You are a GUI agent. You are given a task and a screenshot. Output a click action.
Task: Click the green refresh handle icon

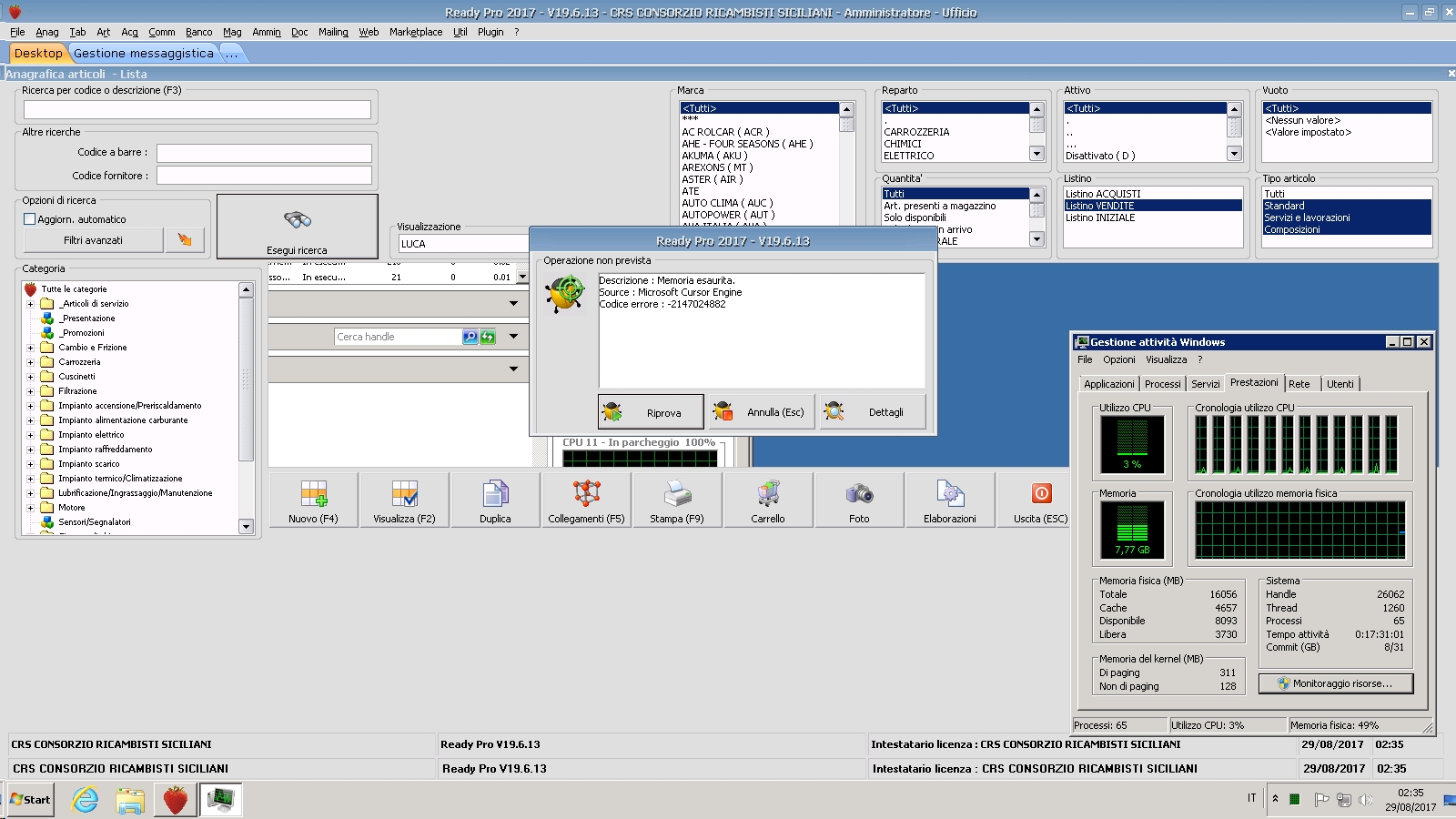click(488, 337)
